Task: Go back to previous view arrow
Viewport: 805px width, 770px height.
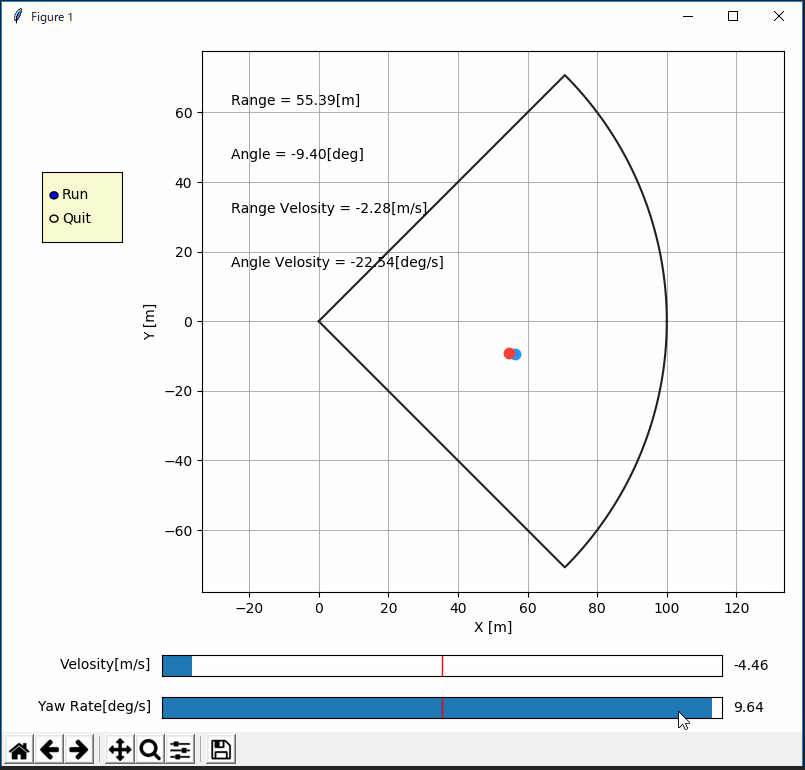Action: [49, 750]
